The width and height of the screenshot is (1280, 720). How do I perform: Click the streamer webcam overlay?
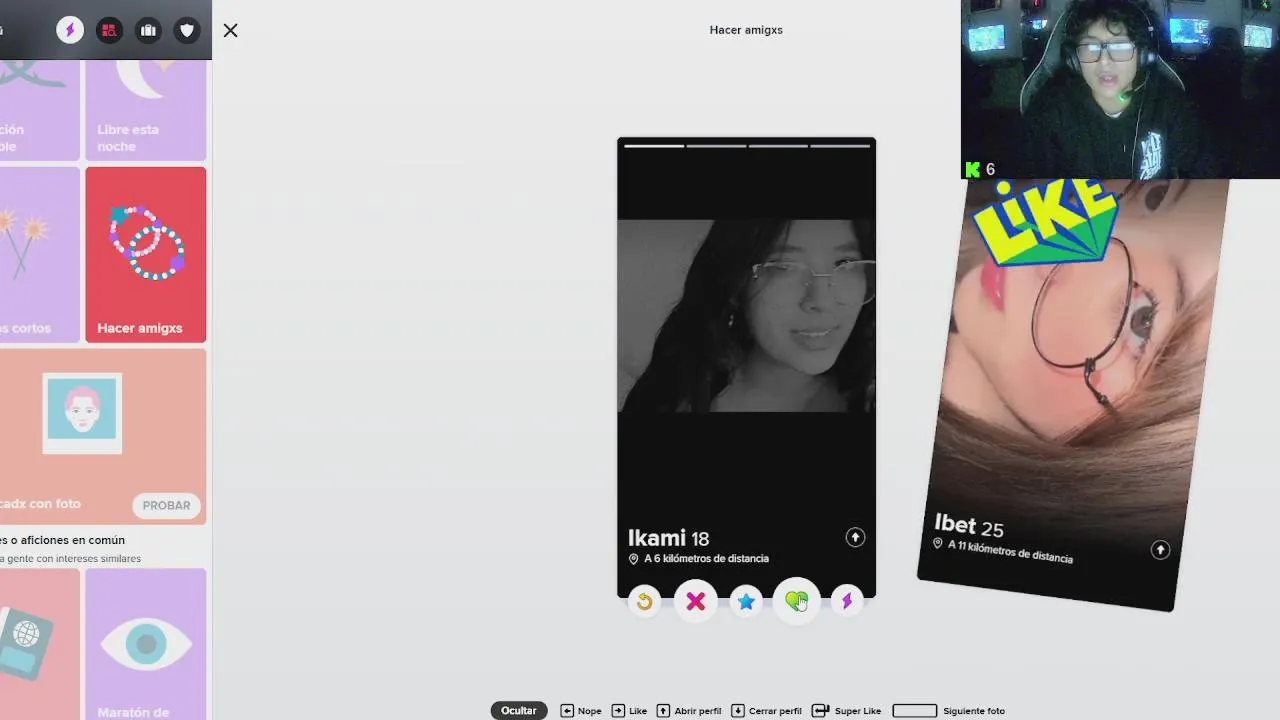tap(1120, 89)
